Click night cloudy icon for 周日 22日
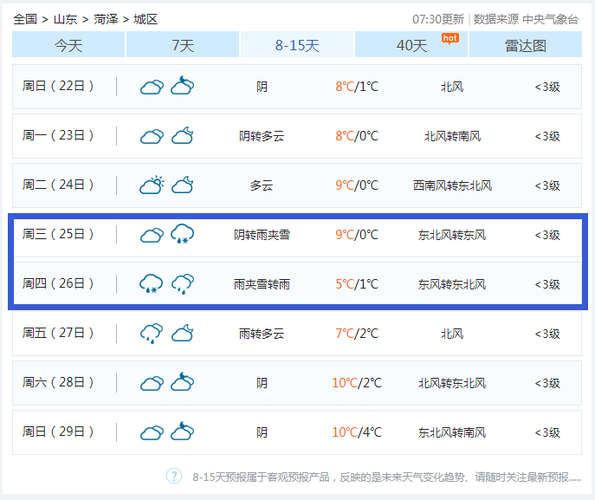The height and width of the screenshot is (500, 595). click(182, 86)
